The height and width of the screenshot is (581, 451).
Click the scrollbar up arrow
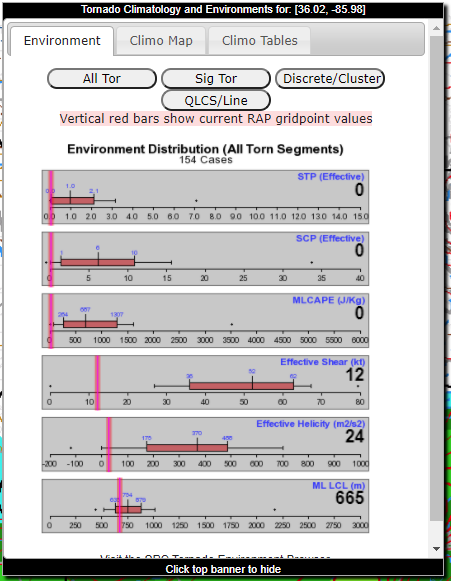(x=436, y=28)
